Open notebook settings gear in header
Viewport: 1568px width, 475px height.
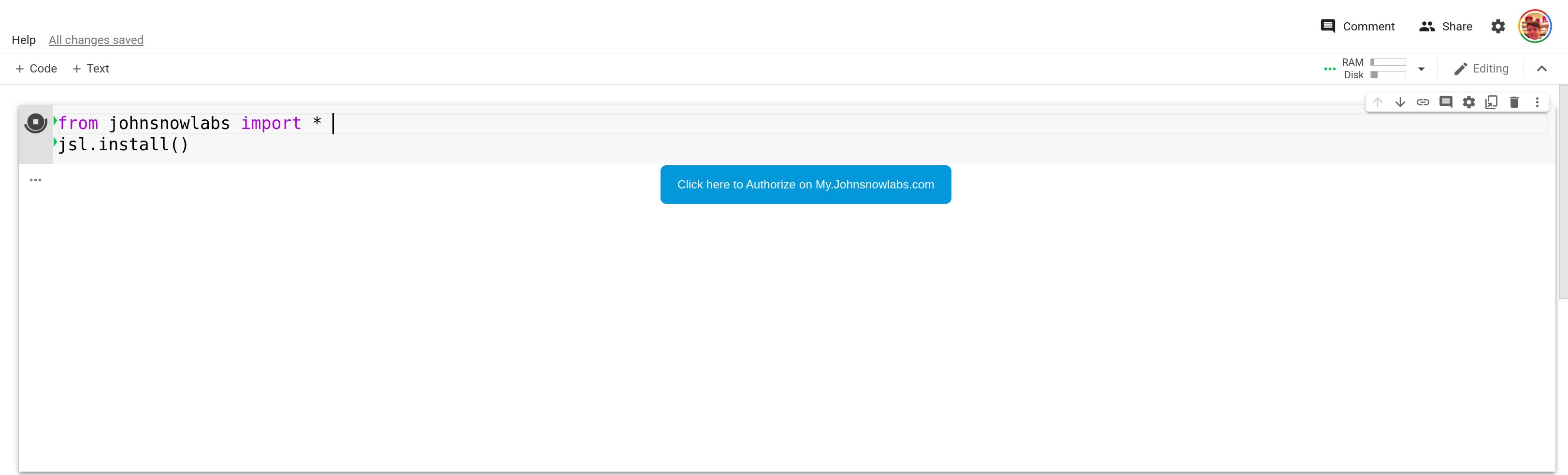tap(1498, 26)
